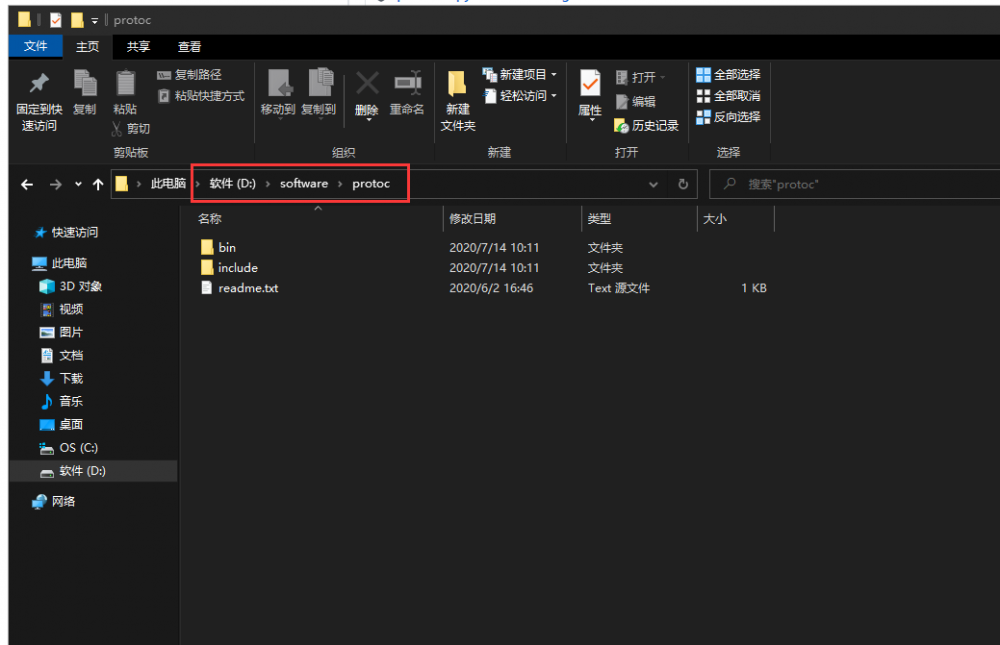Image resolution: width=1000 pixels, height=645 pixels.
Task: Click 软件 (D:) breadcrumb in address bar
Action: tap(232, 184)
